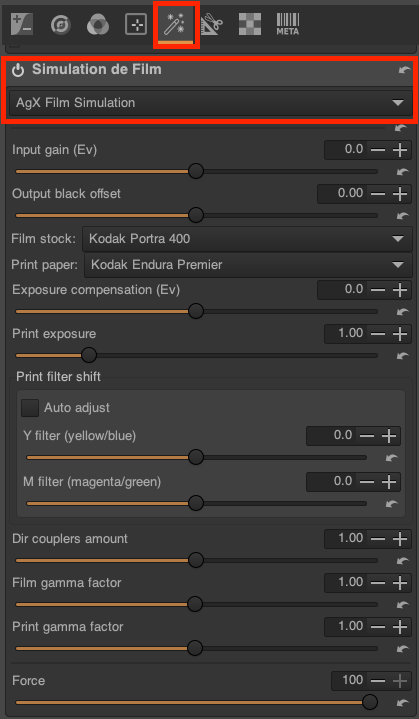The height and width of the screenshot is (719, 419).
Task: Open the Raw tab checkerboard icon
Action: [250, 24]
